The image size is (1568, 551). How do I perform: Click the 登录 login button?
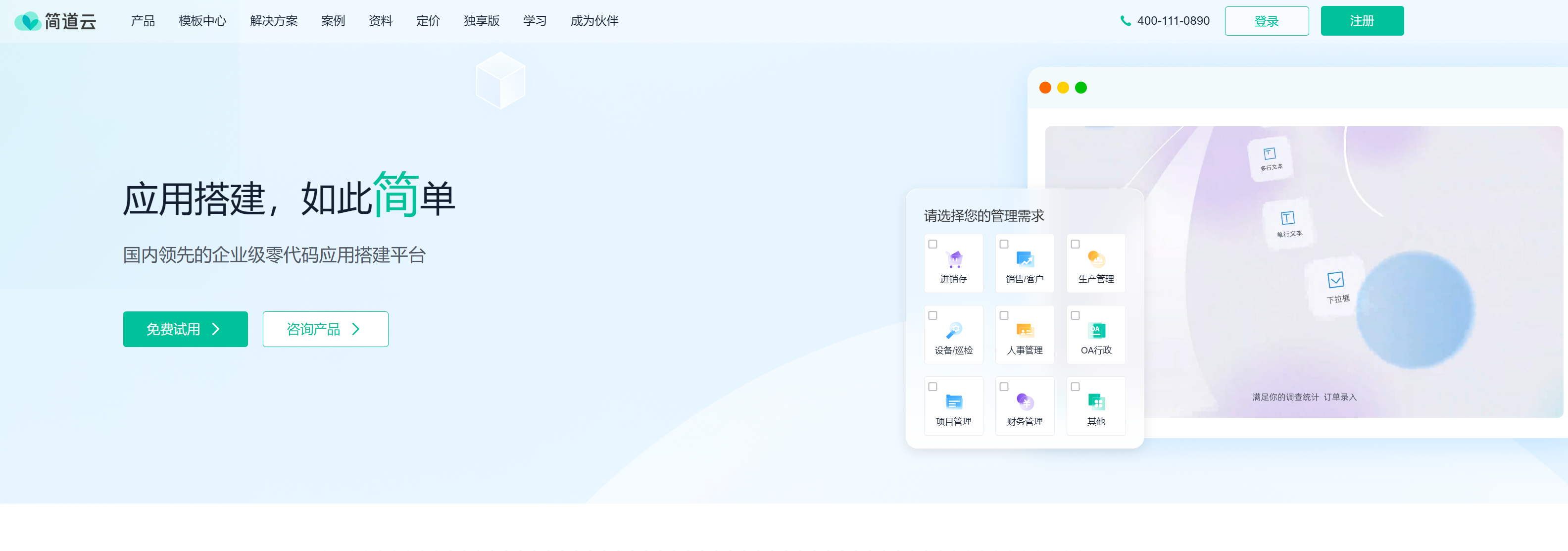1266,21
